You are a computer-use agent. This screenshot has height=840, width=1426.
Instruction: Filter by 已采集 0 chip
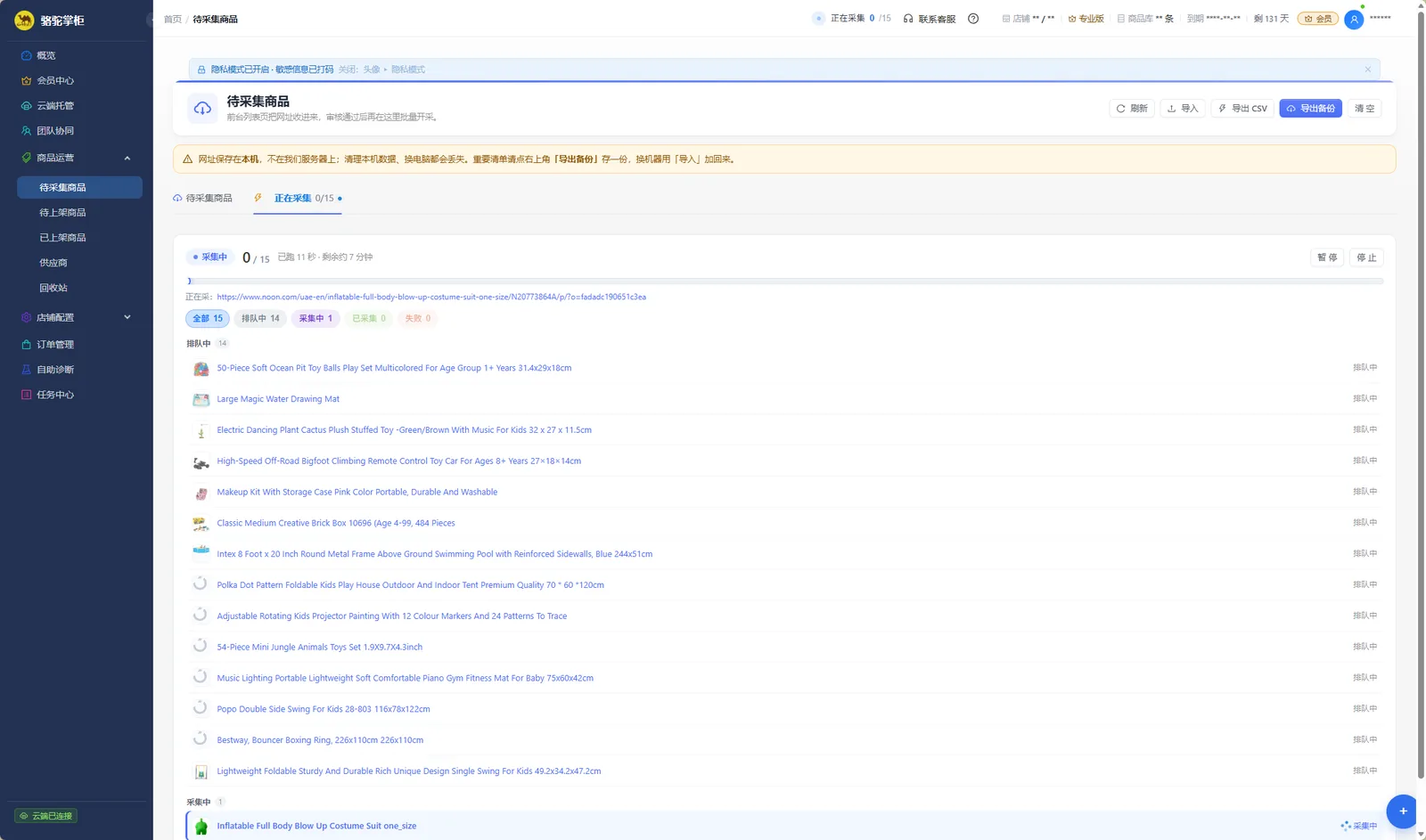[x=369, y=318]
